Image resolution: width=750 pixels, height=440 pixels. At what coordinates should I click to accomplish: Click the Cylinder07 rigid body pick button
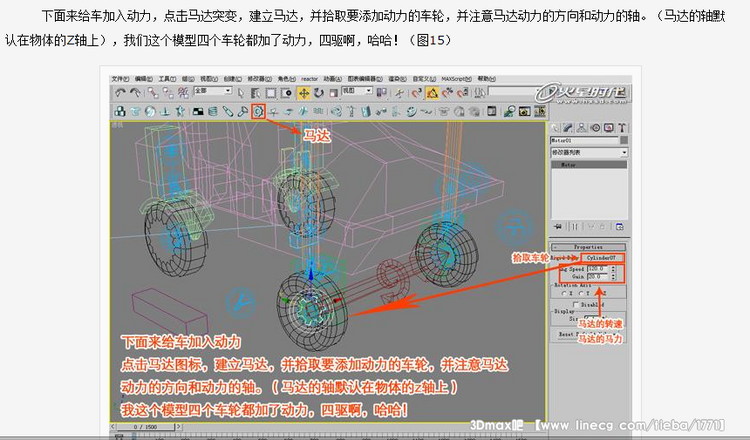tap(604, 256)
